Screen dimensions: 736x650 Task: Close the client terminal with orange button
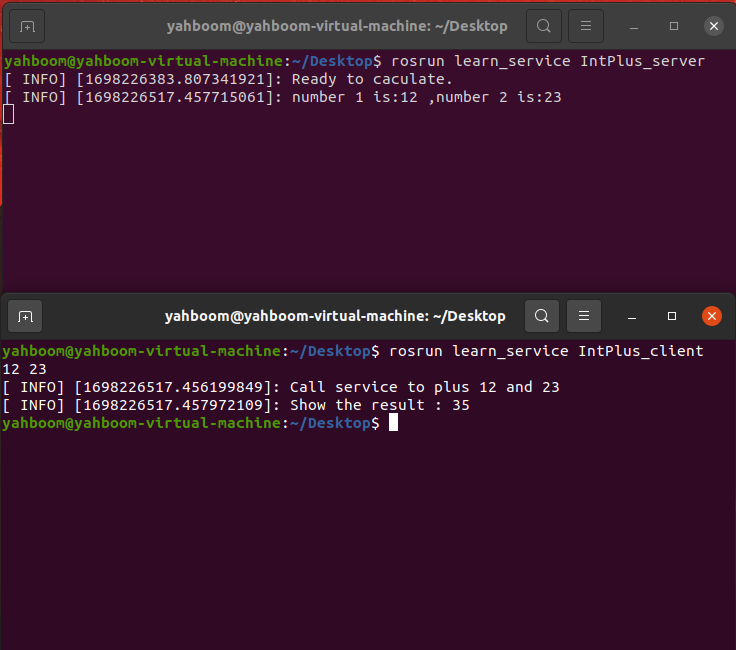click(x=712, y=316)
